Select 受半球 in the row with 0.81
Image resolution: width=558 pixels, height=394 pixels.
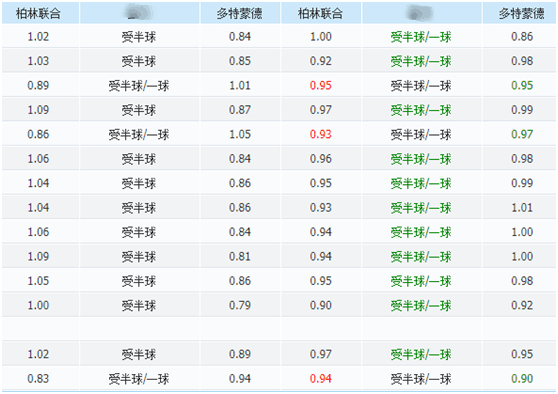[139, 257]
